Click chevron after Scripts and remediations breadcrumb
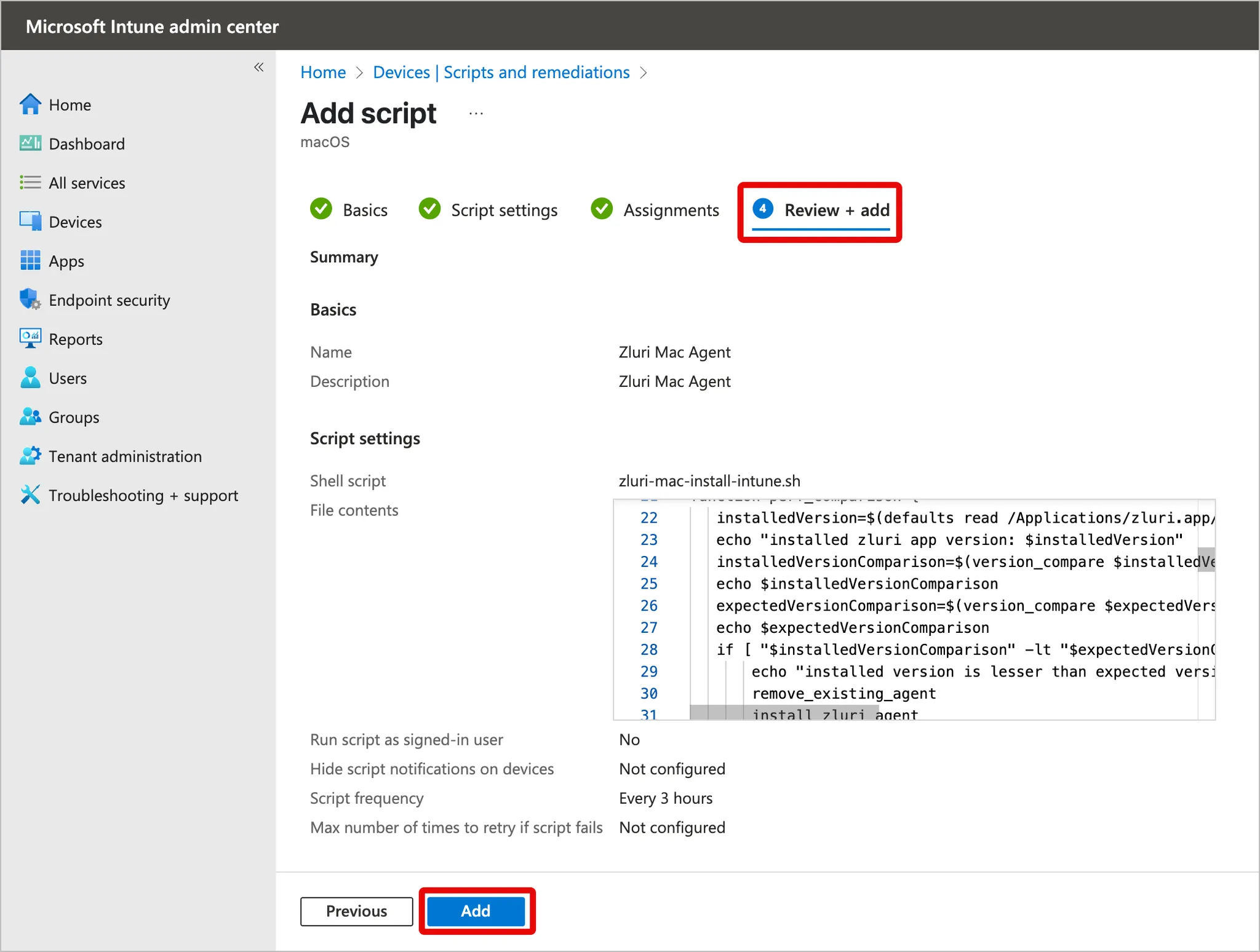The image size is (1260, 952). click(x=644, y=73)
